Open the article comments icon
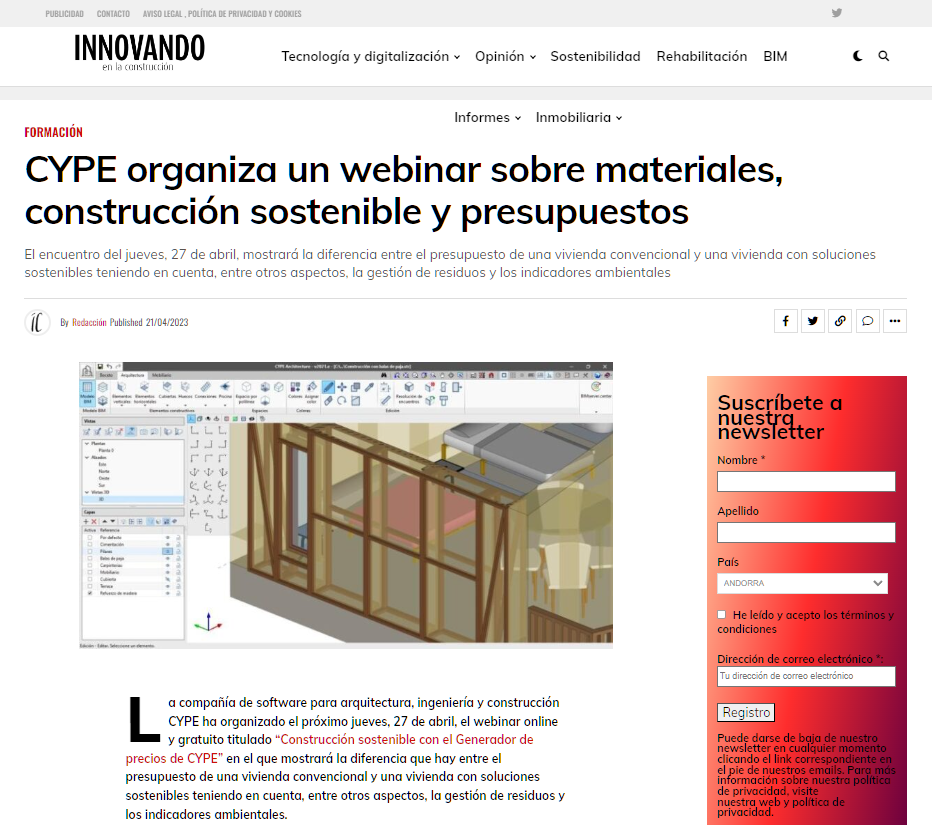This screenshot has width=932, height=825. coord(867,320)
